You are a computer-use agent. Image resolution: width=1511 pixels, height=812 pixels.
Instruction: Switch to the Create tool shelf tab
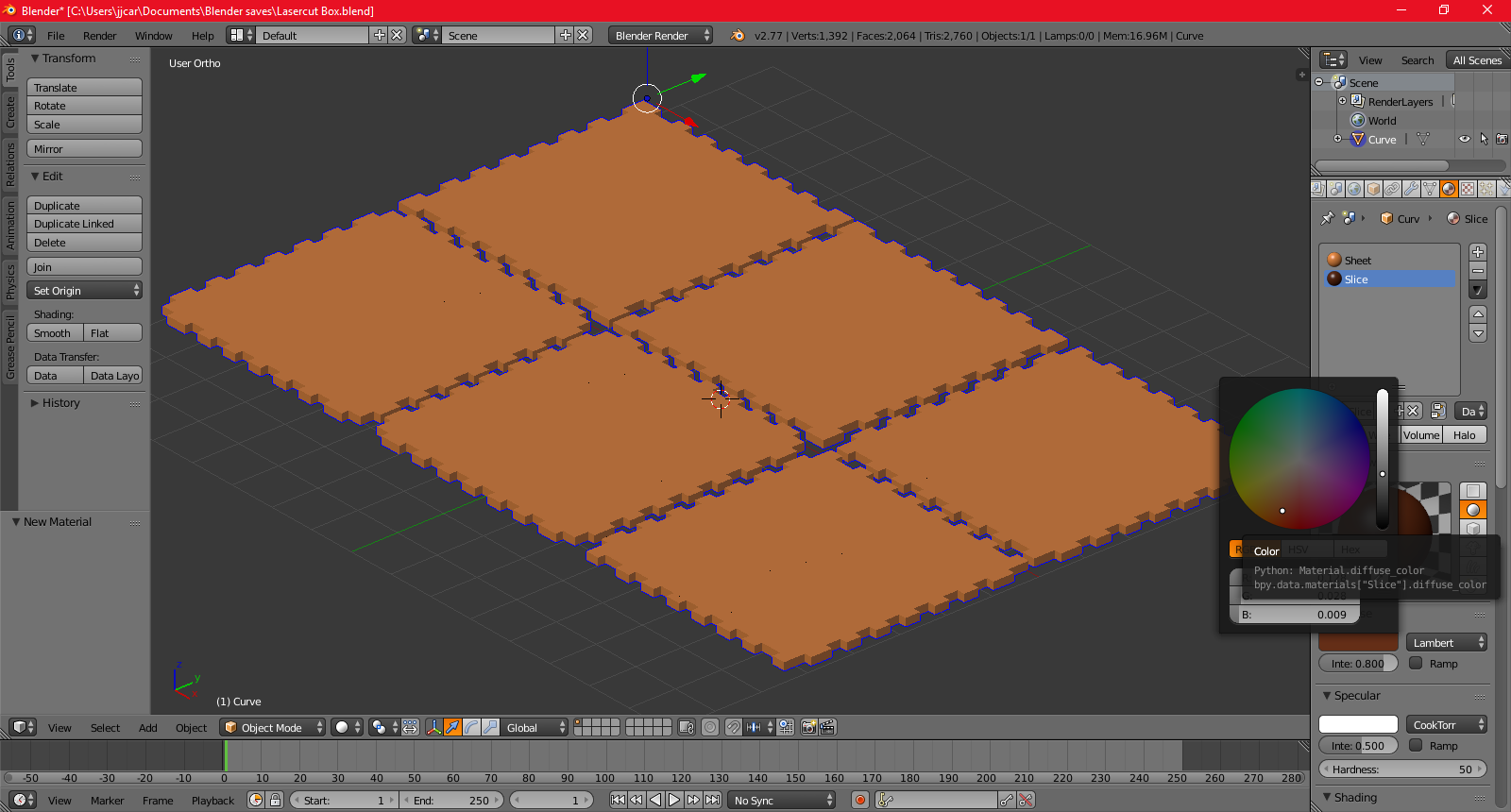(10, 111)
